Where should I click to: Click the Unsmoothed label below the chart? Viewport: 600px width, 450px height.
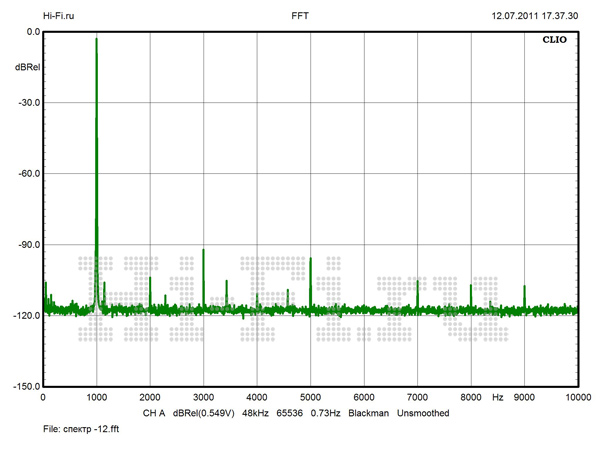(x=423, y=413)
